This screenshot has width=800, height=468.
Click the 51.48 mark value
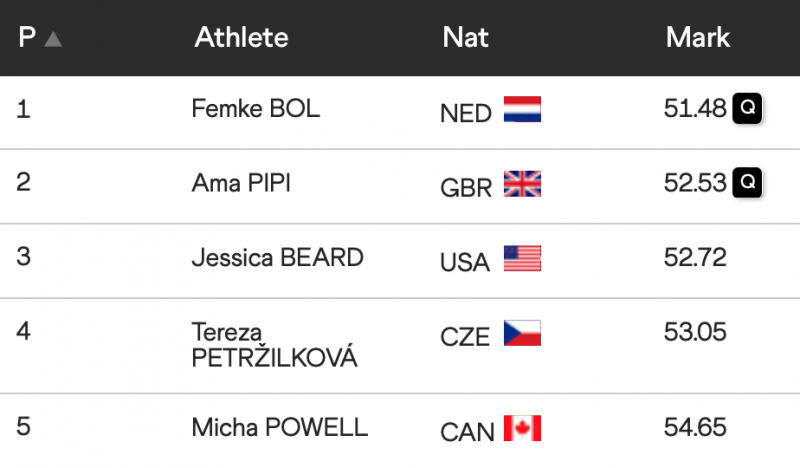[x=694, y=108]
